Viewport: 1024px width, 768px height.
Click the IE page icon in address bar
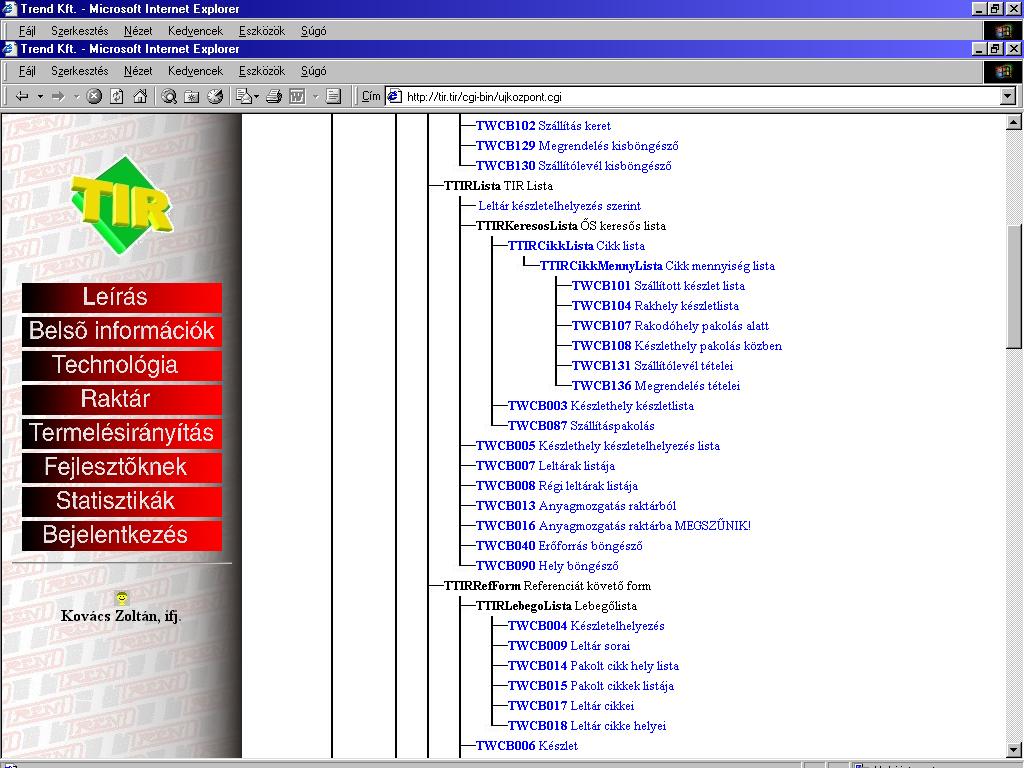click(x=394, y=97)
